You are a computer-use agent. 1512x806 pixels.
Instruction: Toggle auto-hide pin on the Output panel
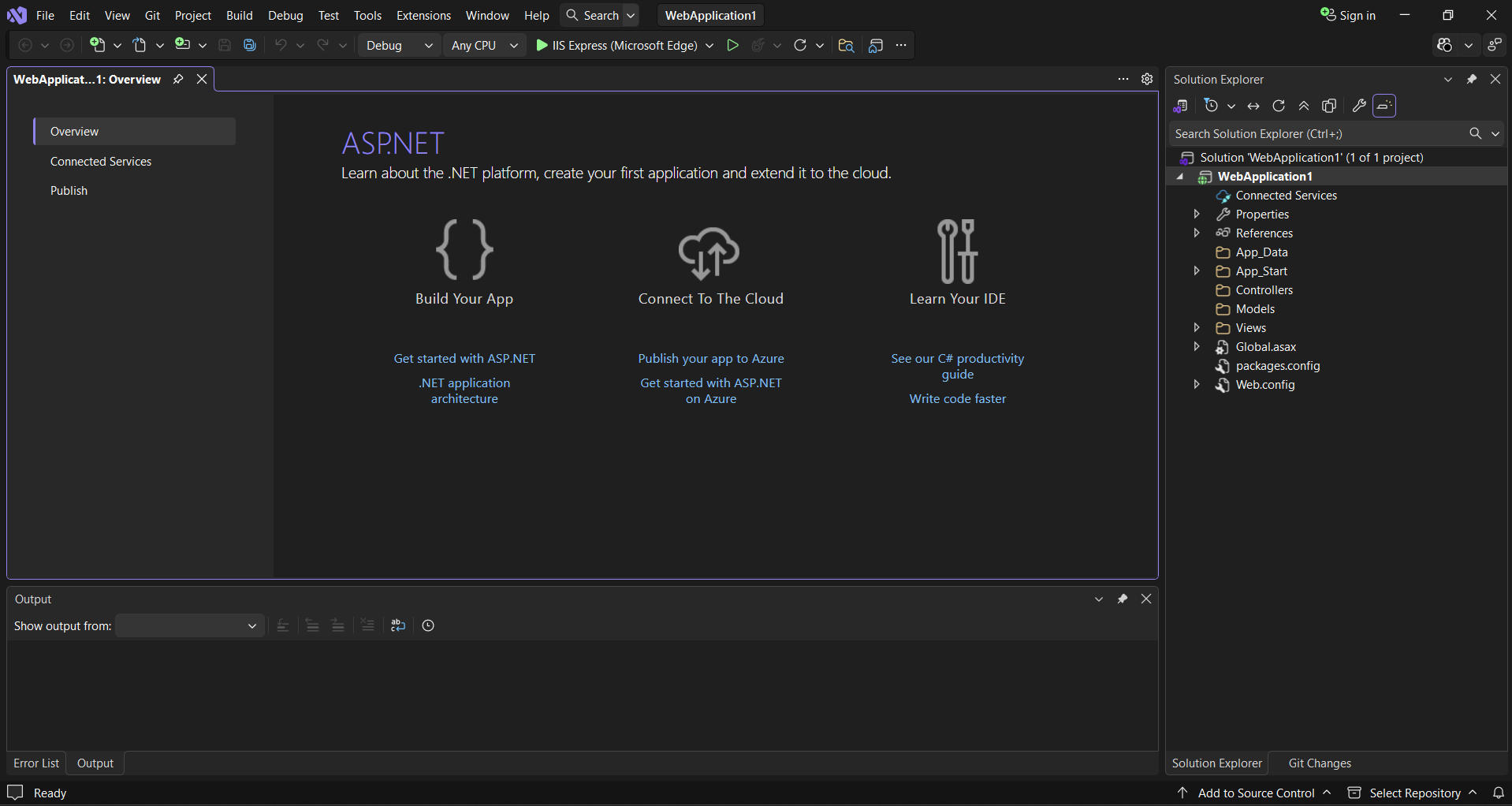point(1123,599)
